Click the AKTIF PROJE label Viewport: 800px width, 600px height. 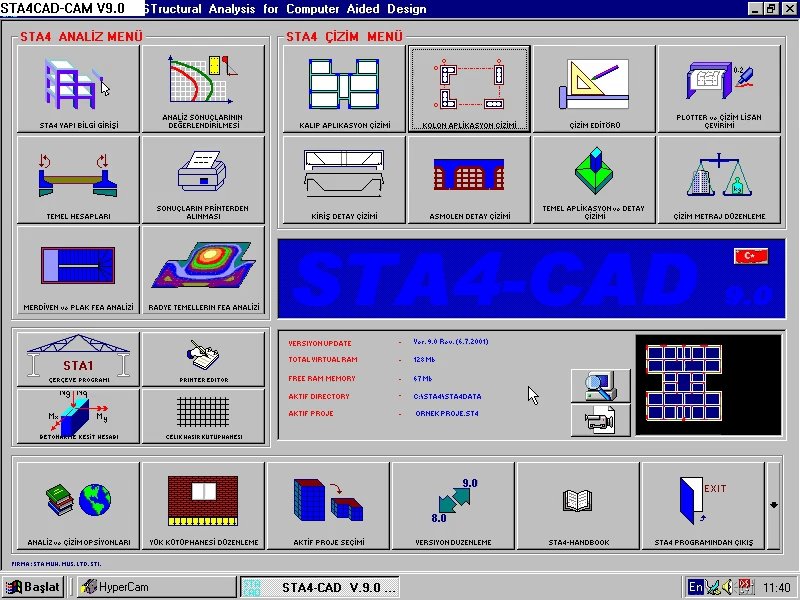coord(311,414)
